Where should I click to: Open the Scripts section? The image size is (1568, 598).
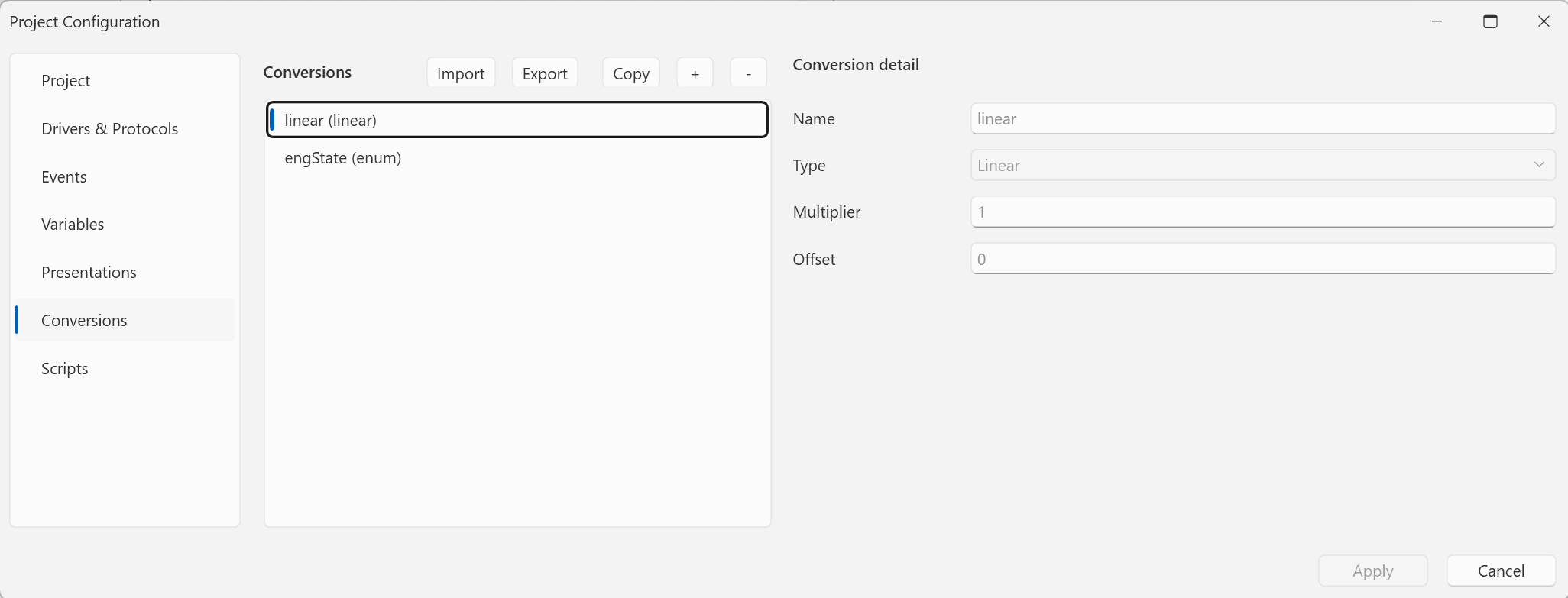click(125, 369)
